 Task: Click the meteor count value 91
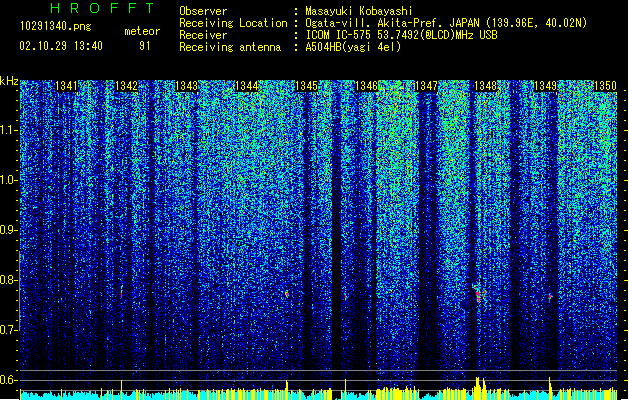144,46
